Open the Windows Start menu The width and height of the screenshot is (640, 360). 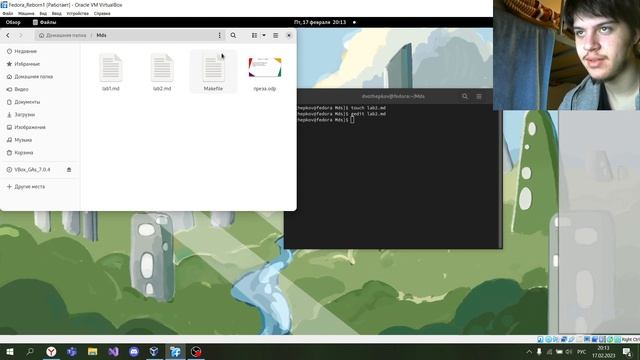[10, 351]
